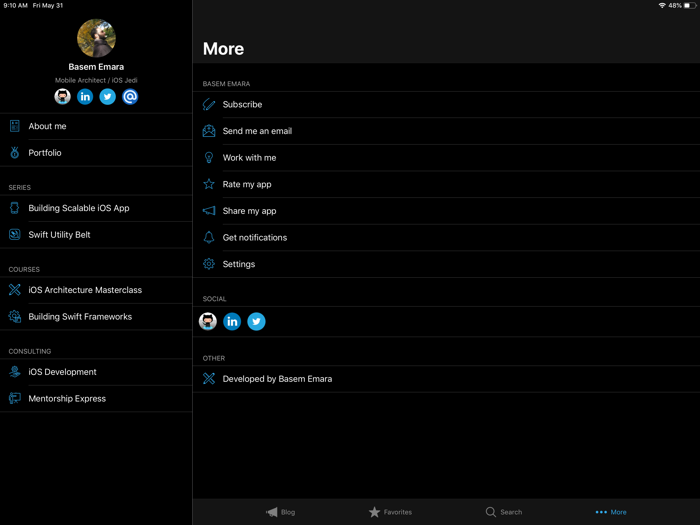This screenshot has height=525, width=700.
Task: Tap Share my app text
Action: [x=250, y=211]
